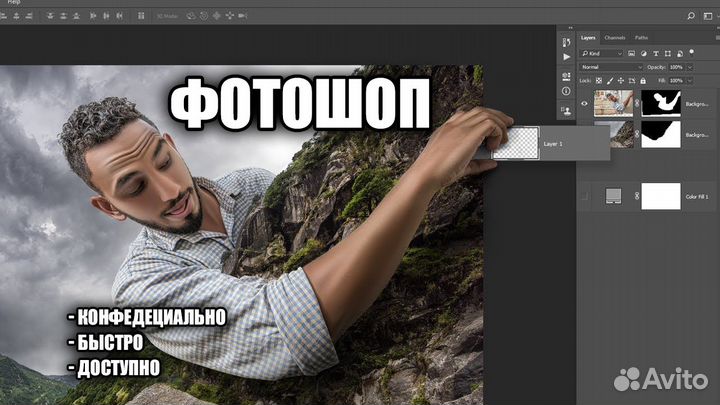Toggle shape layers filter icon
Image resolution: width=720 pixels, height=405 pixels.
668,54
